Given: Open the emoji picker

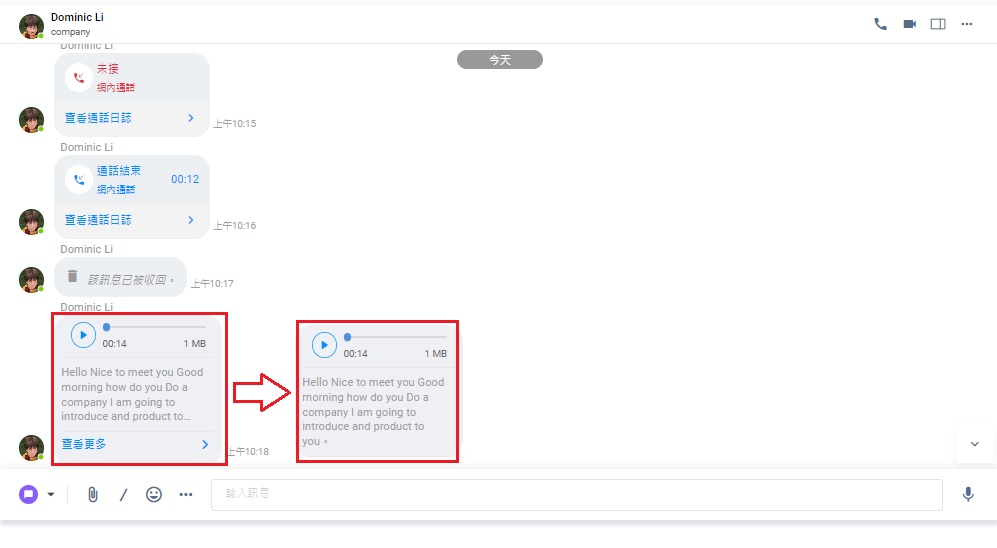Looking at the screenshot, I should pos(154,495).
